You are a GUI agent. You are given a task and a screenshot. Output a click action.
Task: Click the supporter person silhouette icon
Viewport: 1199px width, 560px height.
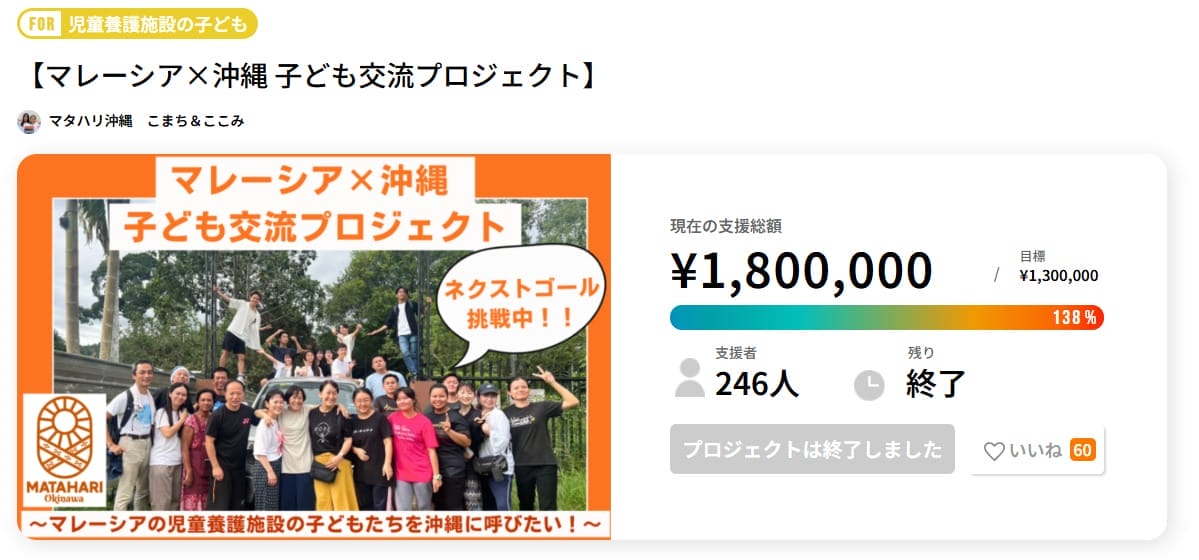click(689, 378)
